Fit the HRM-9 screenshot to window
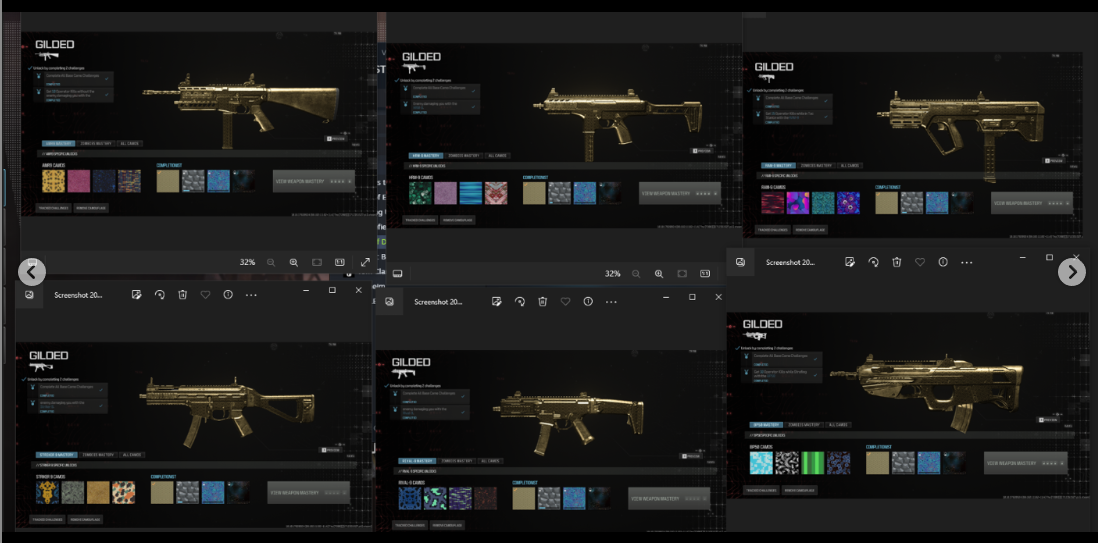Screen dimensions: 1098x543 682,274
